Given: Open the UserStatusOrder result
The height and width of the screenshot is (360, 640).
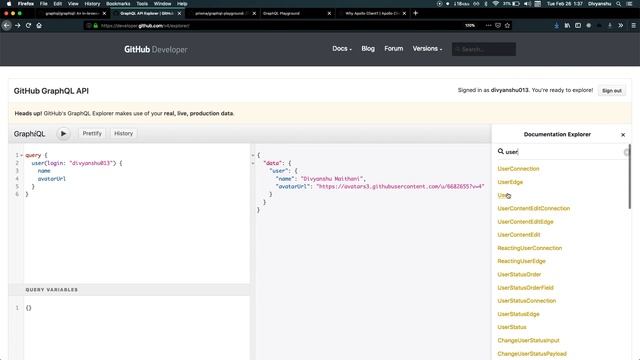Looking at the screenshot, I should point(519,274).
